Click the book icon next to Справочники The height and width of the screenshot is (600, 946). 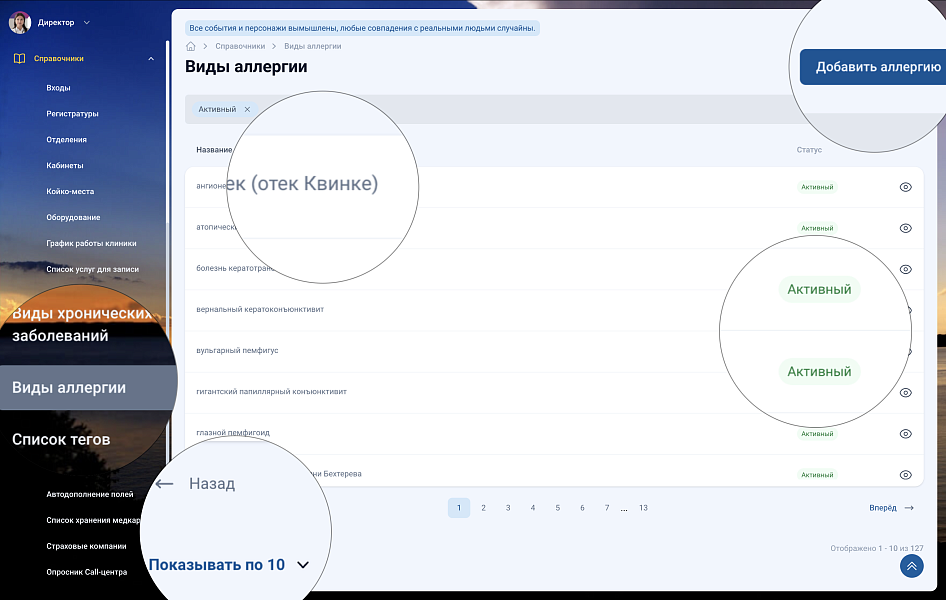point(19,59)
